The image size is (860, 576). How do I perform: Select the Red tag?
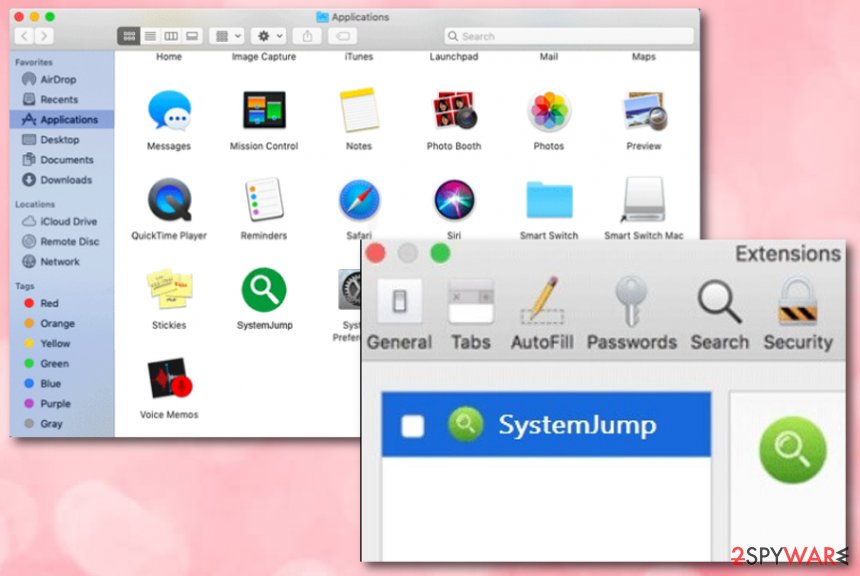click(61, 303)
